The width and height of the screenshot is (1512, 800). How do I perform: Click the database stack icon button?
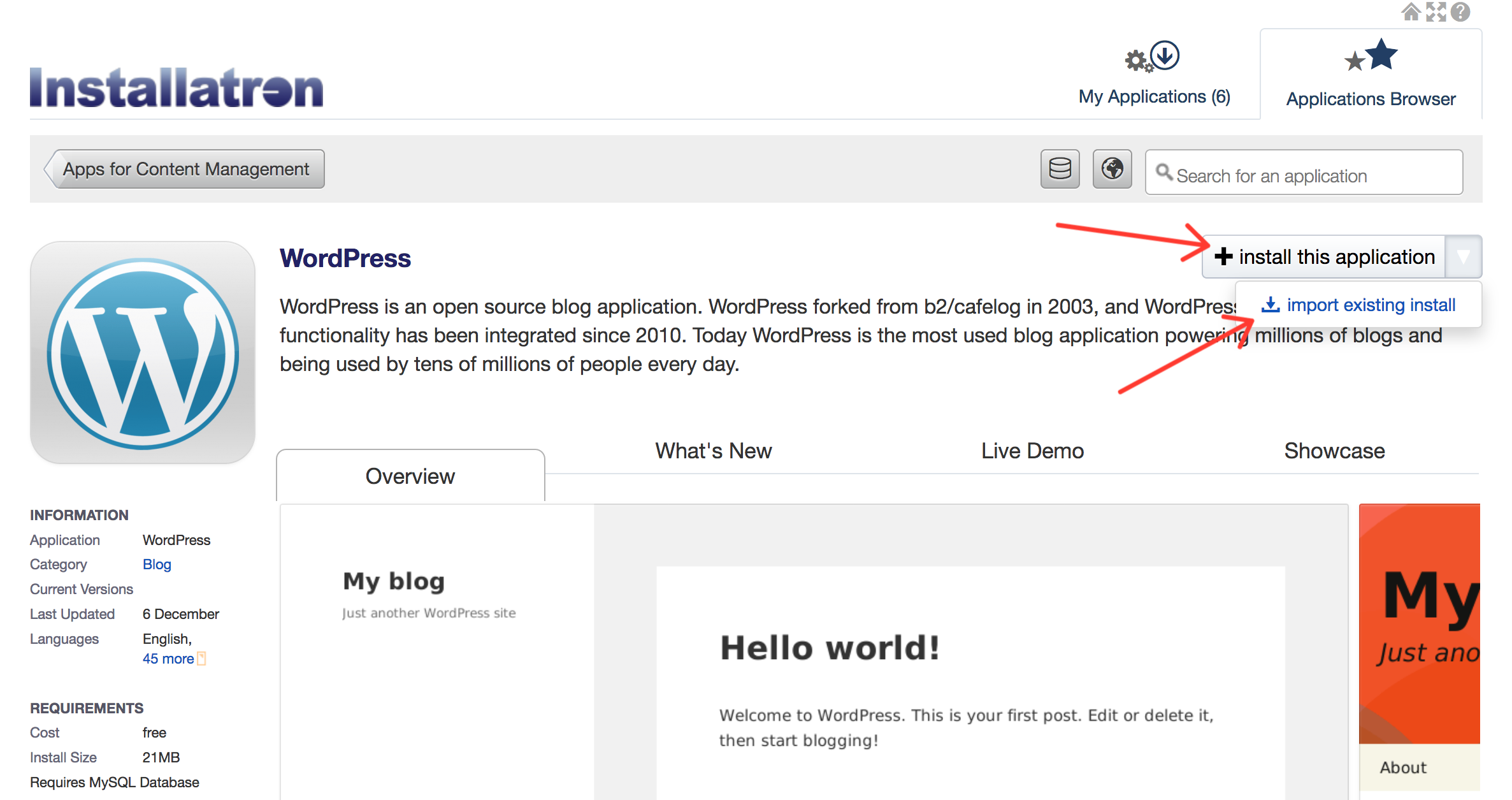(1060, 169)
